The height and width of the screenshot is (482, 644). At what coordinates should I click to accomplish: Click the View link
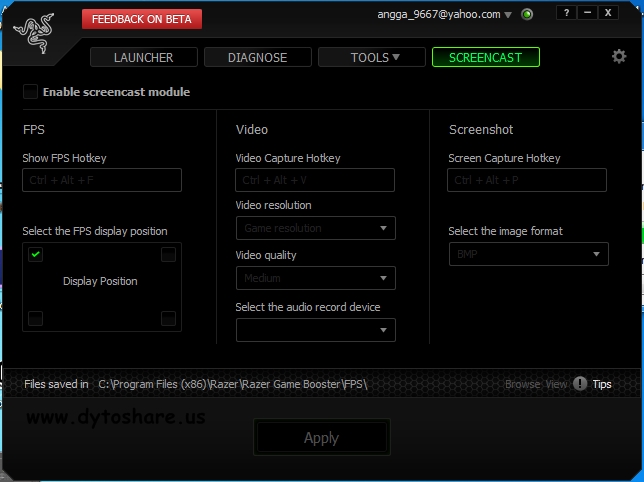tap(556, 384)
